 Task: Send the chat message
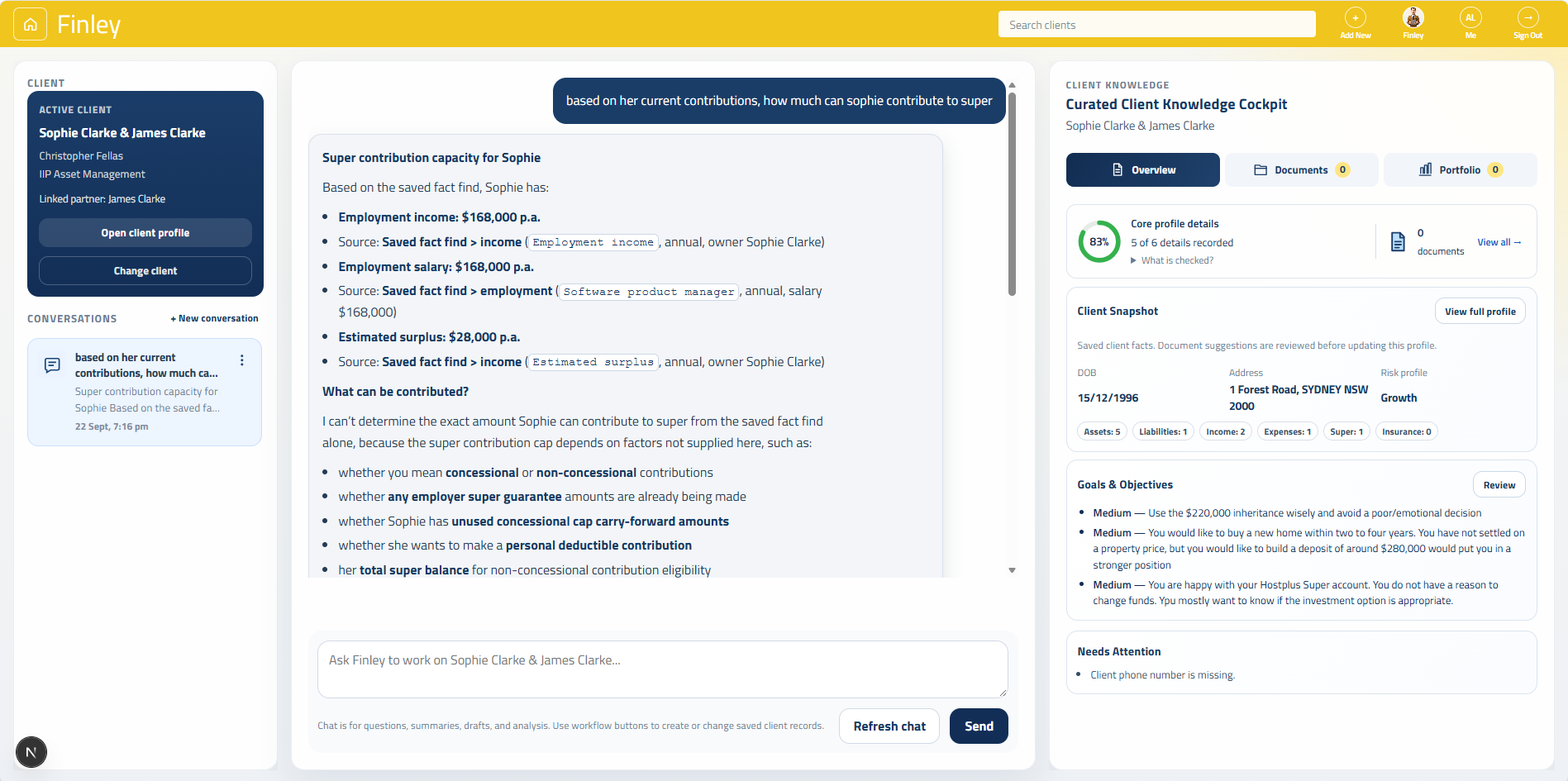[x=979, y=726]
